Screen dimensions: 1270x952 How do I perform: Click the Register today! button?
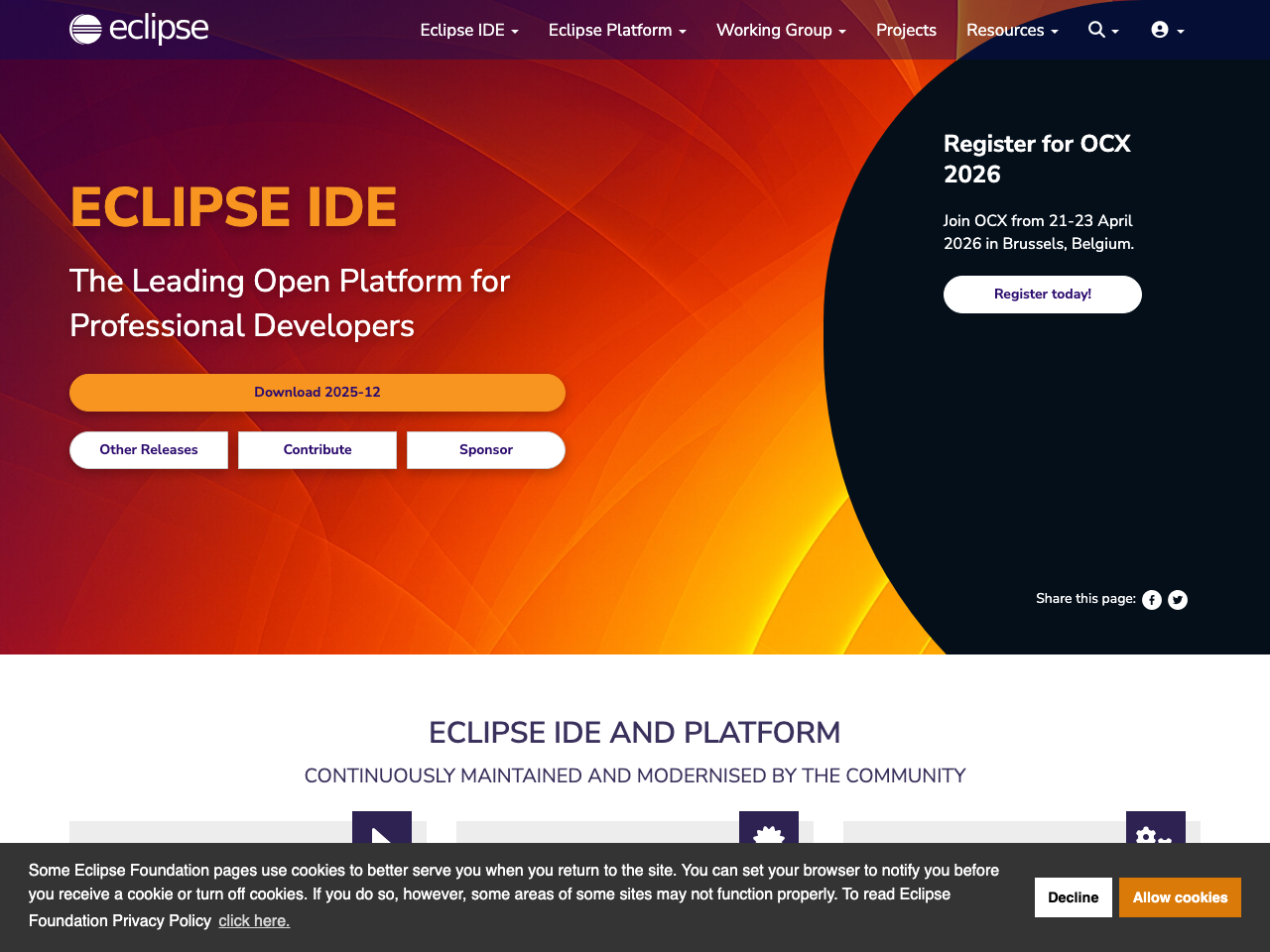coord(1042,294)
